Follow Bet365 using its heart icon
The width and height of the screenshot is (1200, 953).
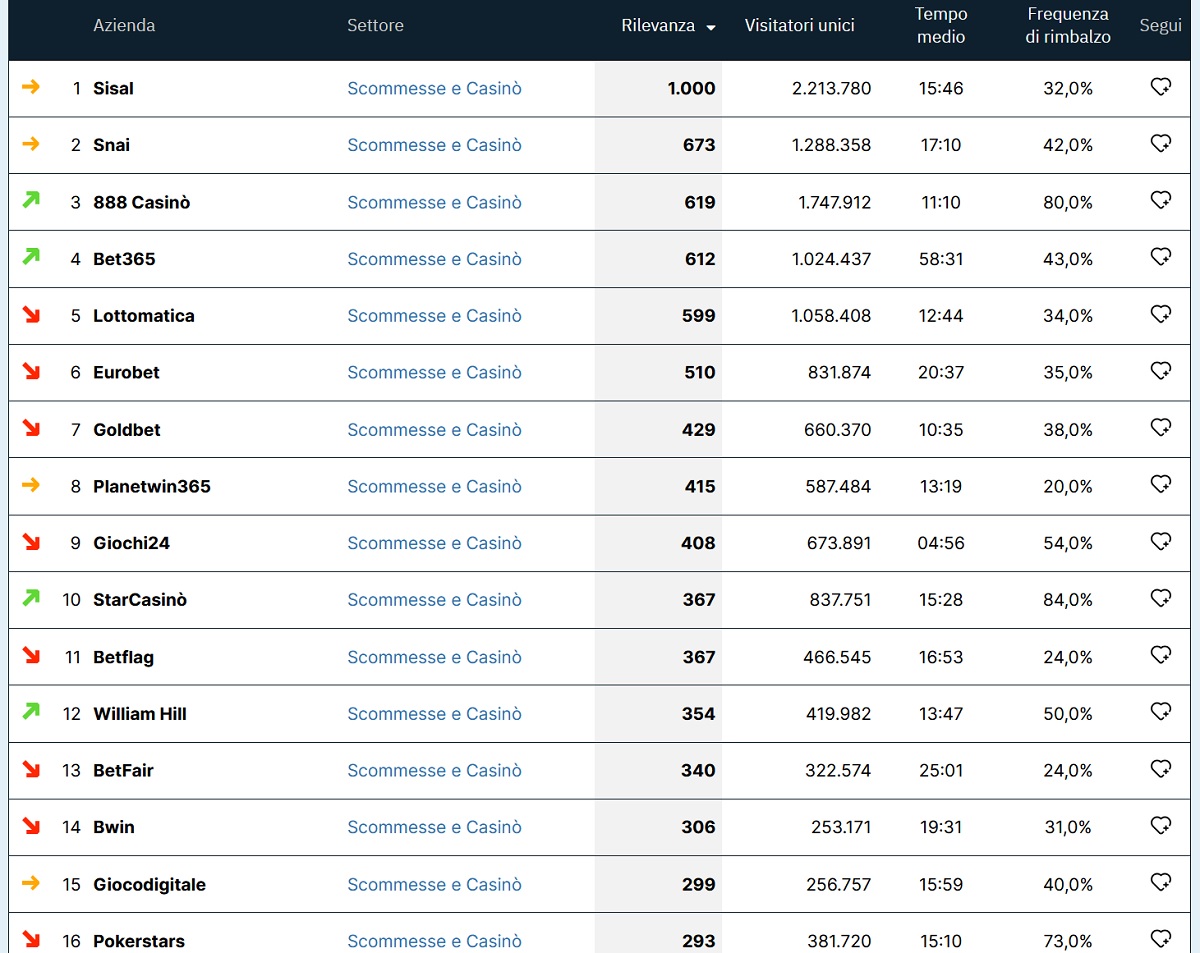(1160, 258)
